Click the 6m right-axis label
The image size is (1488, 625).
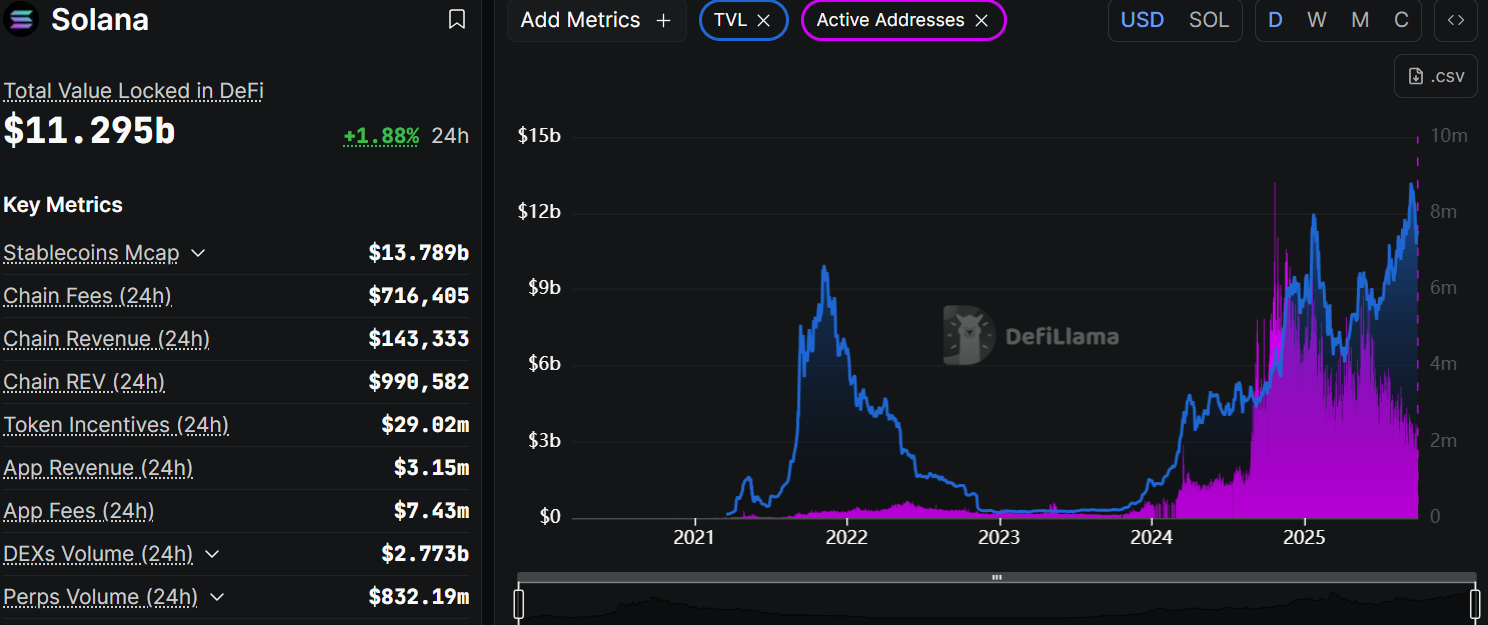point(1443,288)
